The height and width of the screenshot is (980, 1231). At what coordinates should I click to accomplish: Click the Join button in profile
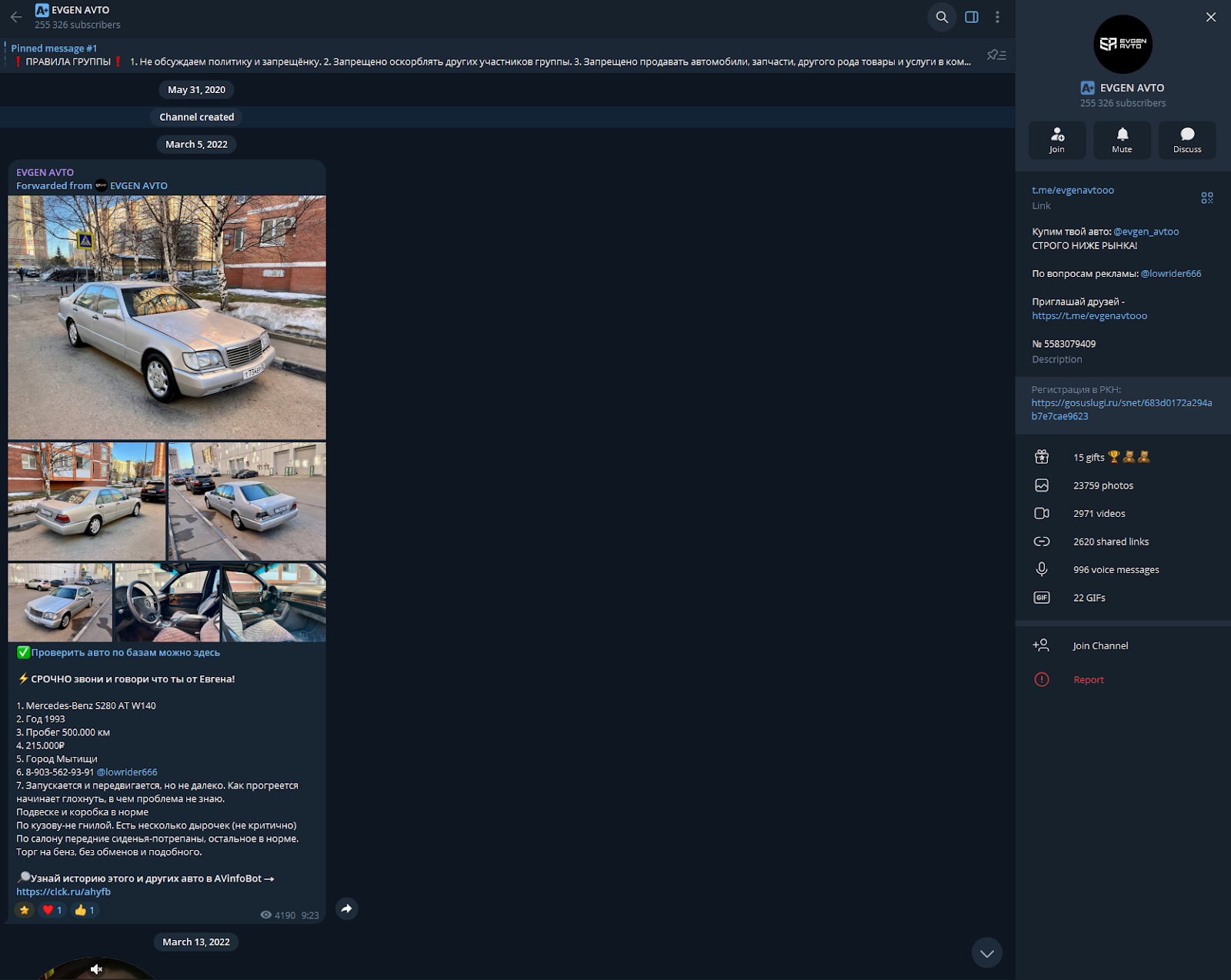pos(1056,140)
